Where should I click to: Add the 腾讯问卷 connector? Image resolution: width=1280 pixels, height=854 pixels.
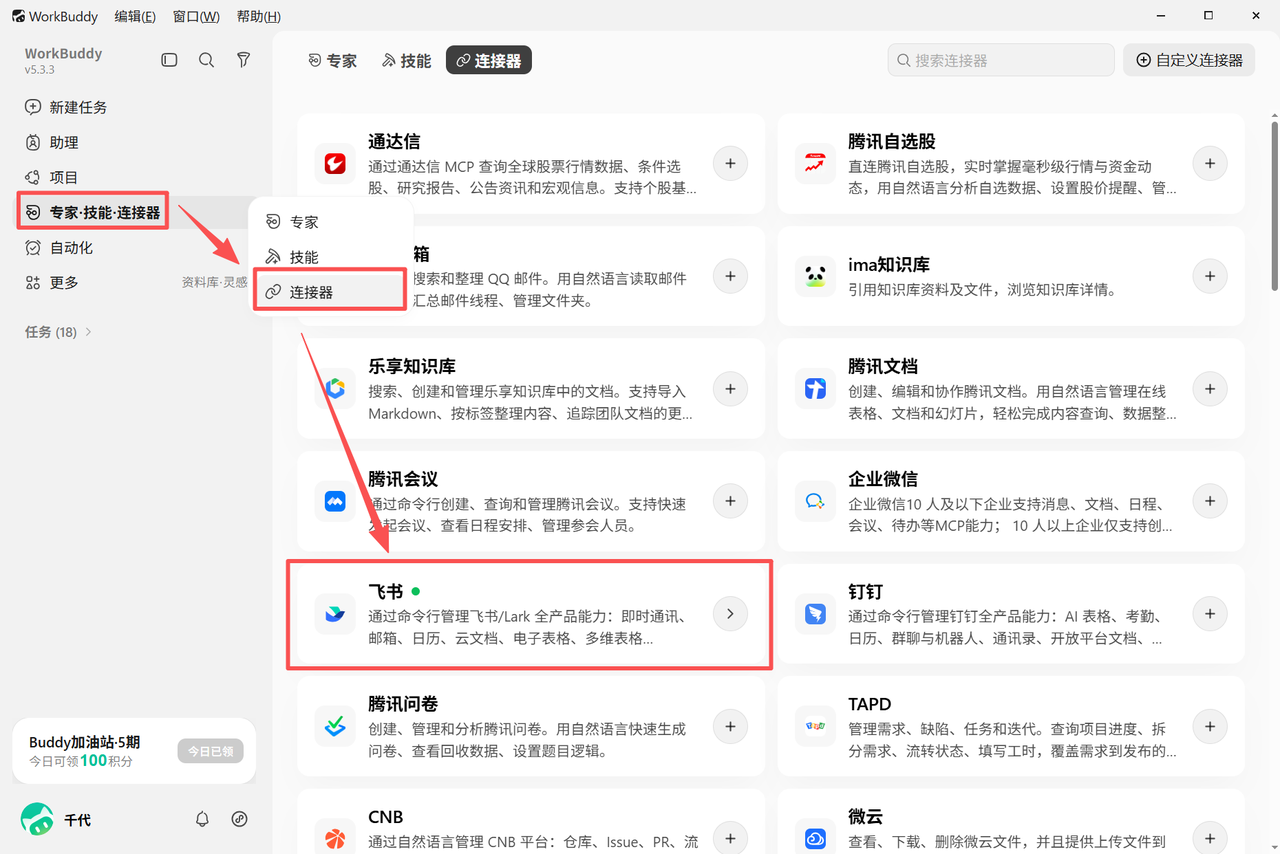(730, 726)
